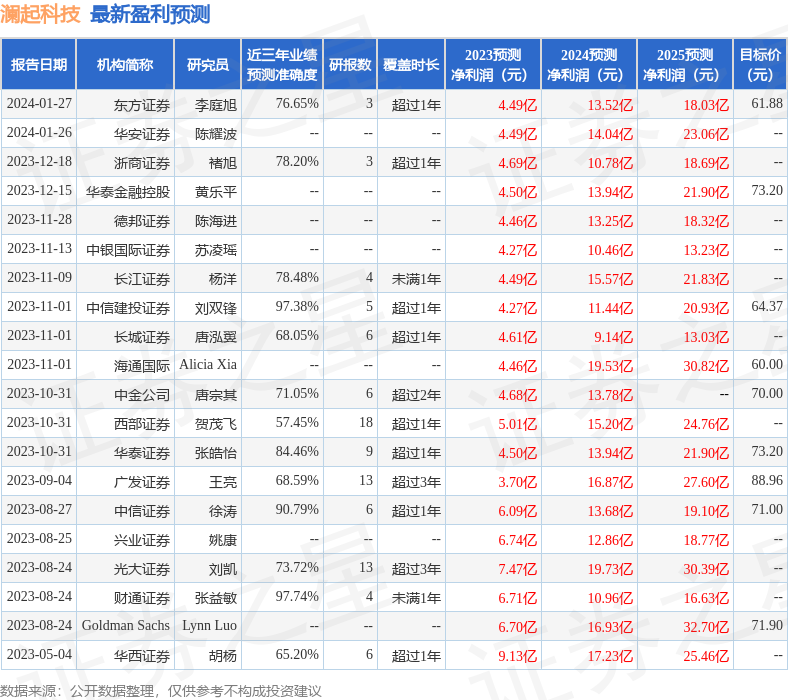Click researcher Alicia Xia
Screen dimensions: 788x700
[208, 365]
